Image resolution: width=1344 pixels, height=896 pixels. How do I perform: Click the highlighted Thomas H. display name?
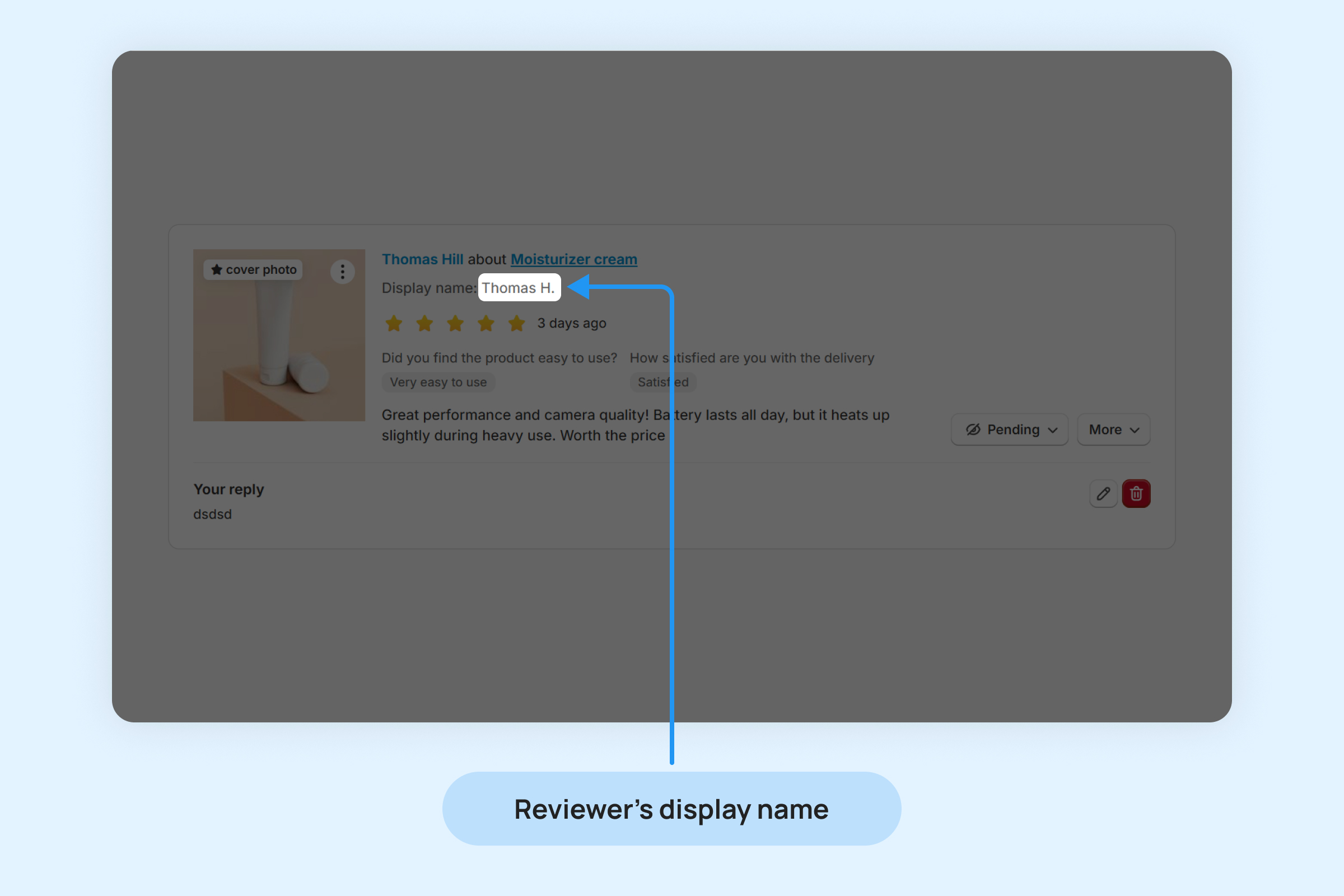pos(519,288)
